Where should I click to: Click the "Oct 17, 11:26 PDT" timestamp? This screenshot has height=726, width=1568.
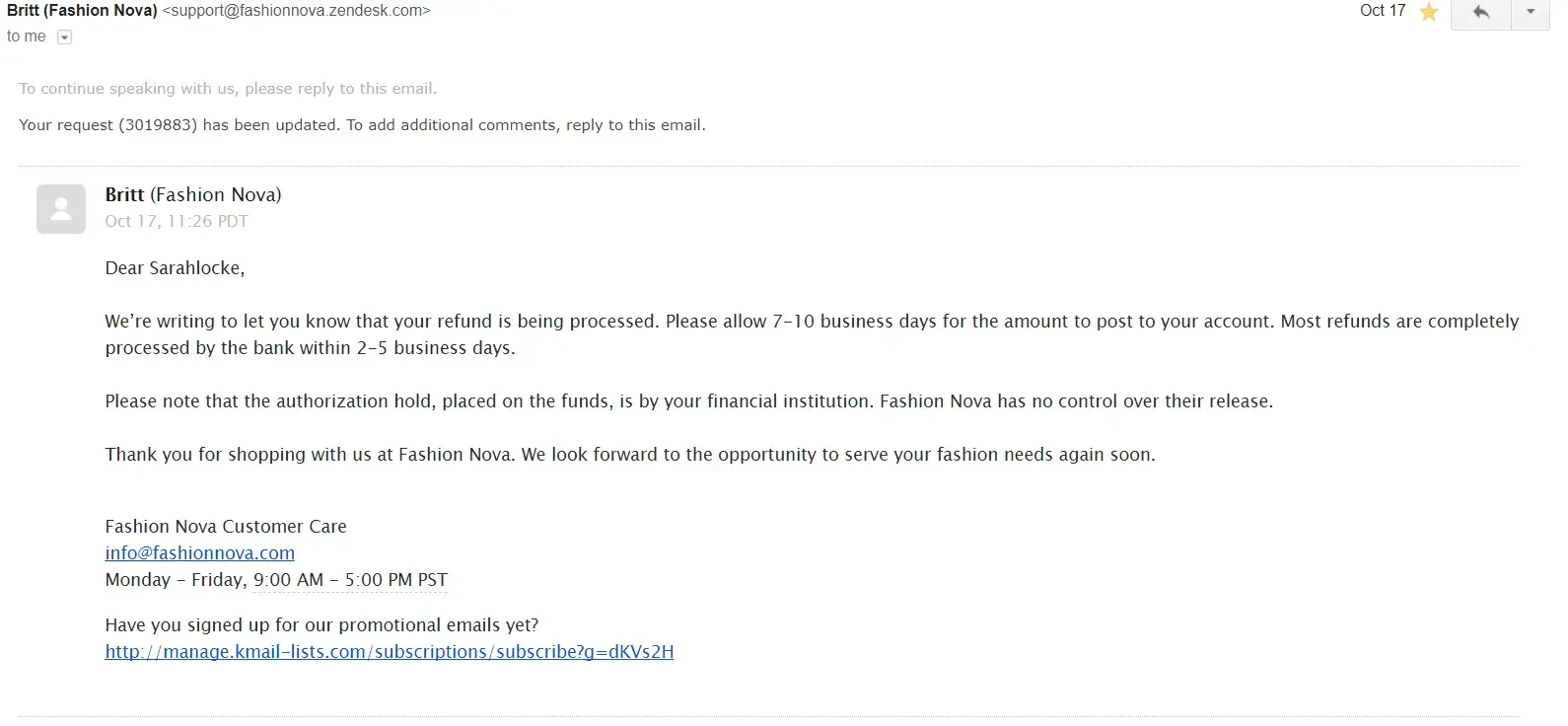tap(177, 222)
